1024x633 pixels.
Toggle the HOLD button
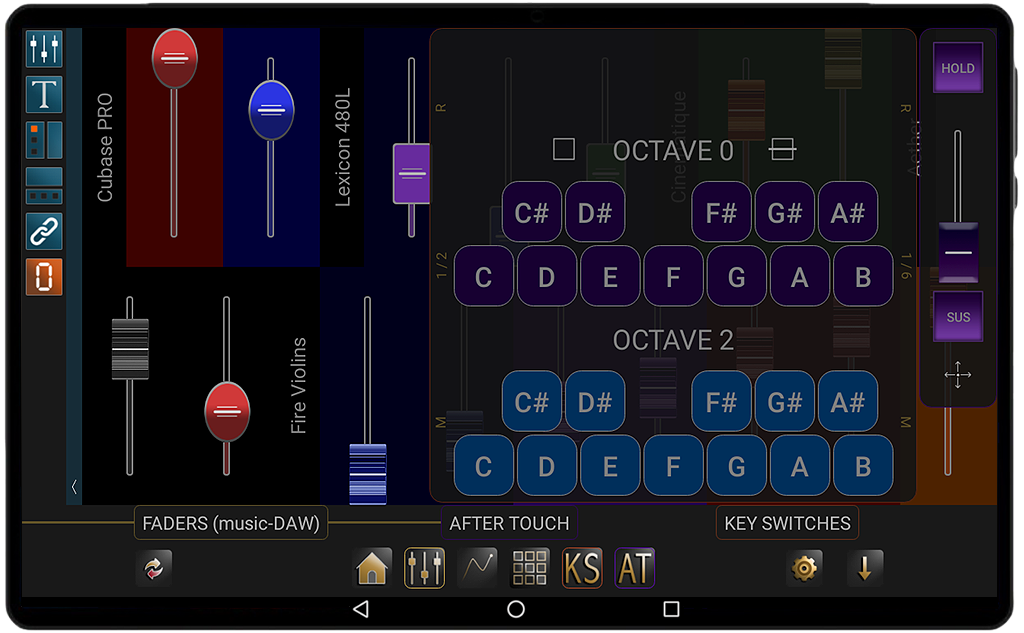tap(958, 69)
